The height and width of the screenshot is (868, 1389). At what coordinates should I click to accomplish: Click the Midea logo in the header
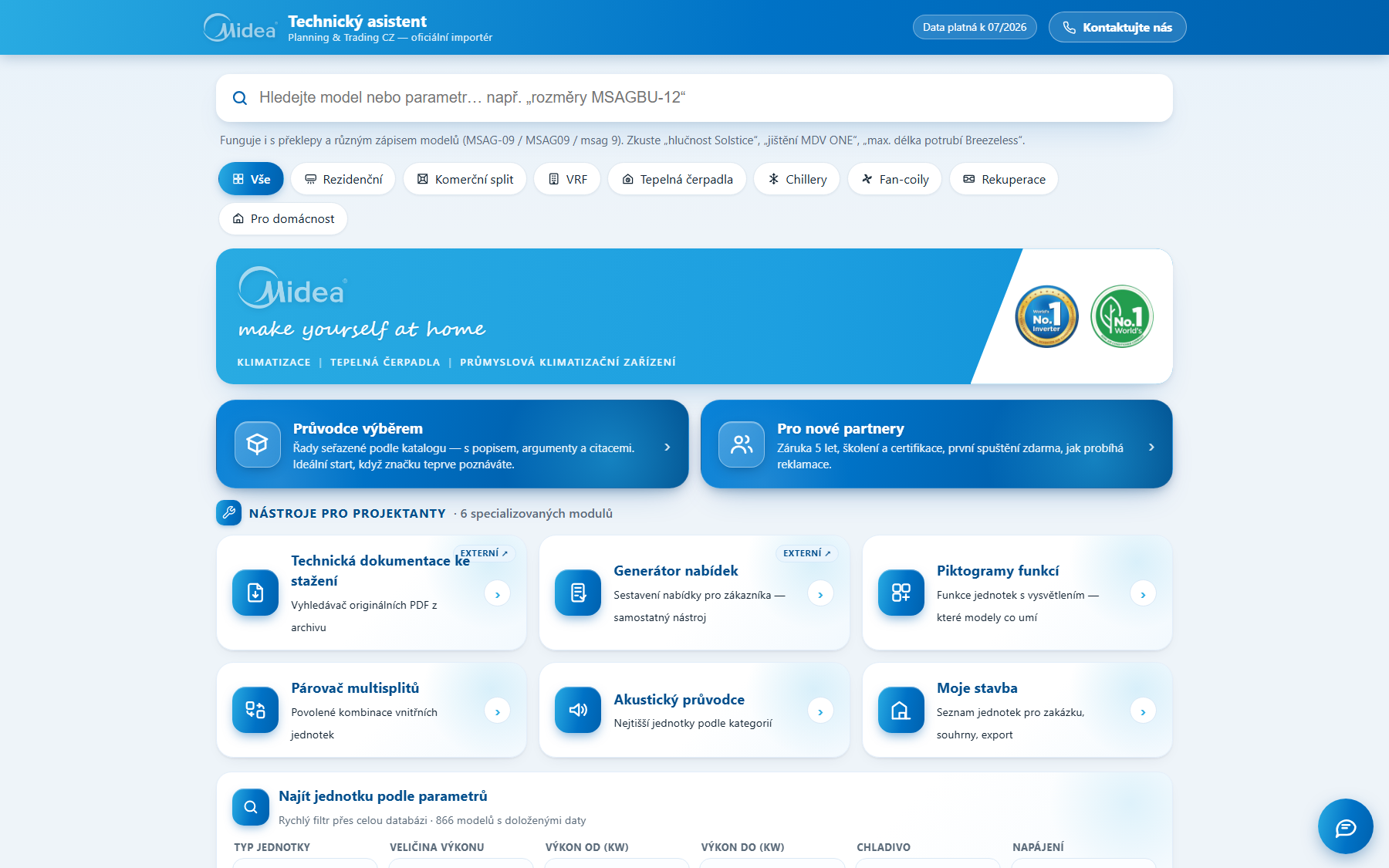[x=239, y=28]
